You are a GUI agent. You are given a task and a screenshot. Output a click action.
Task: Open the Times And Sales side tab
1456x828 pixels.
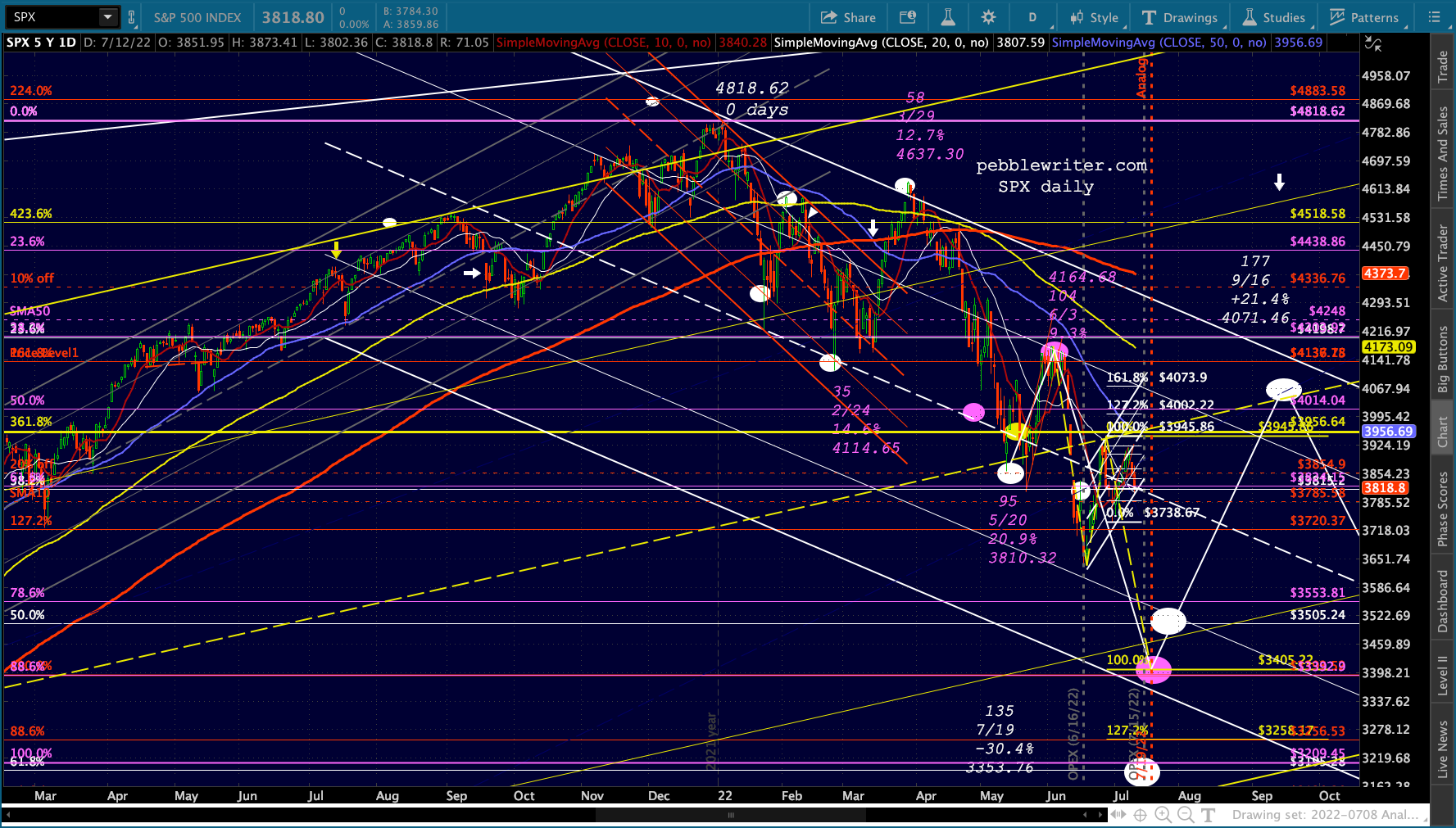(x=1443, y=154)
